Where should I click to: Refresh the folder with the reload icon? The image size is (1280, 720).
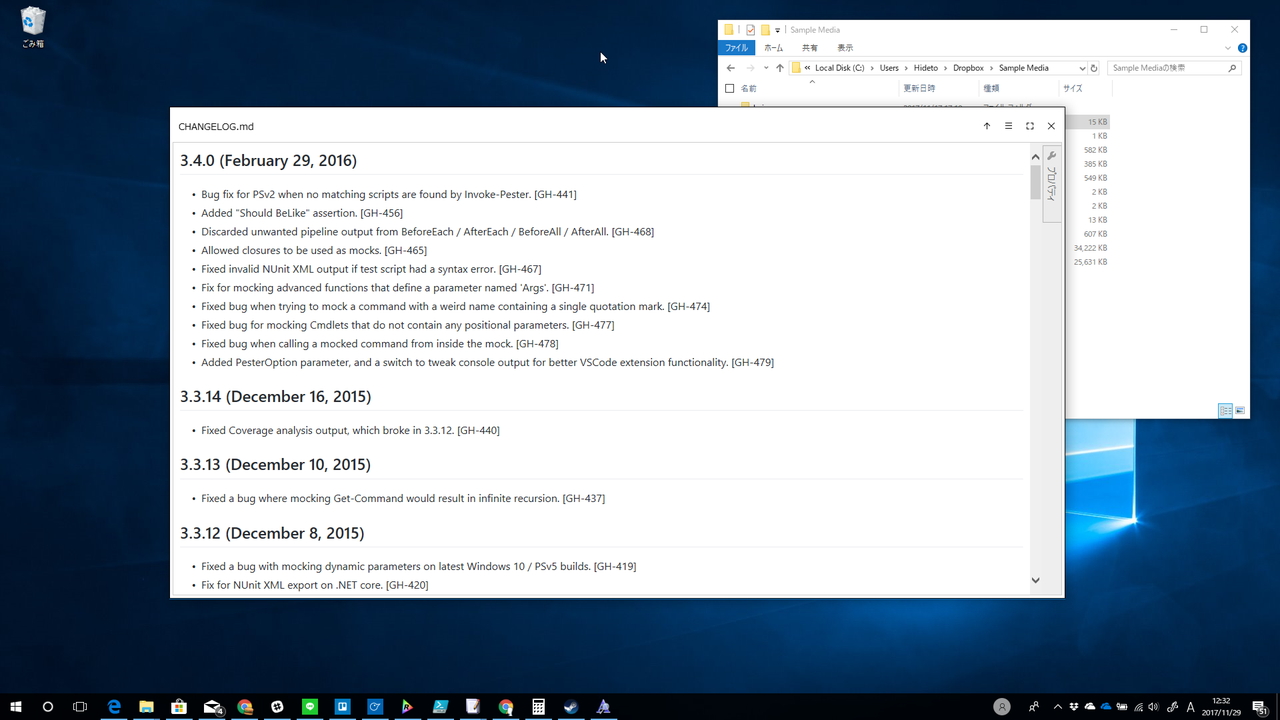pos(1094,67)
